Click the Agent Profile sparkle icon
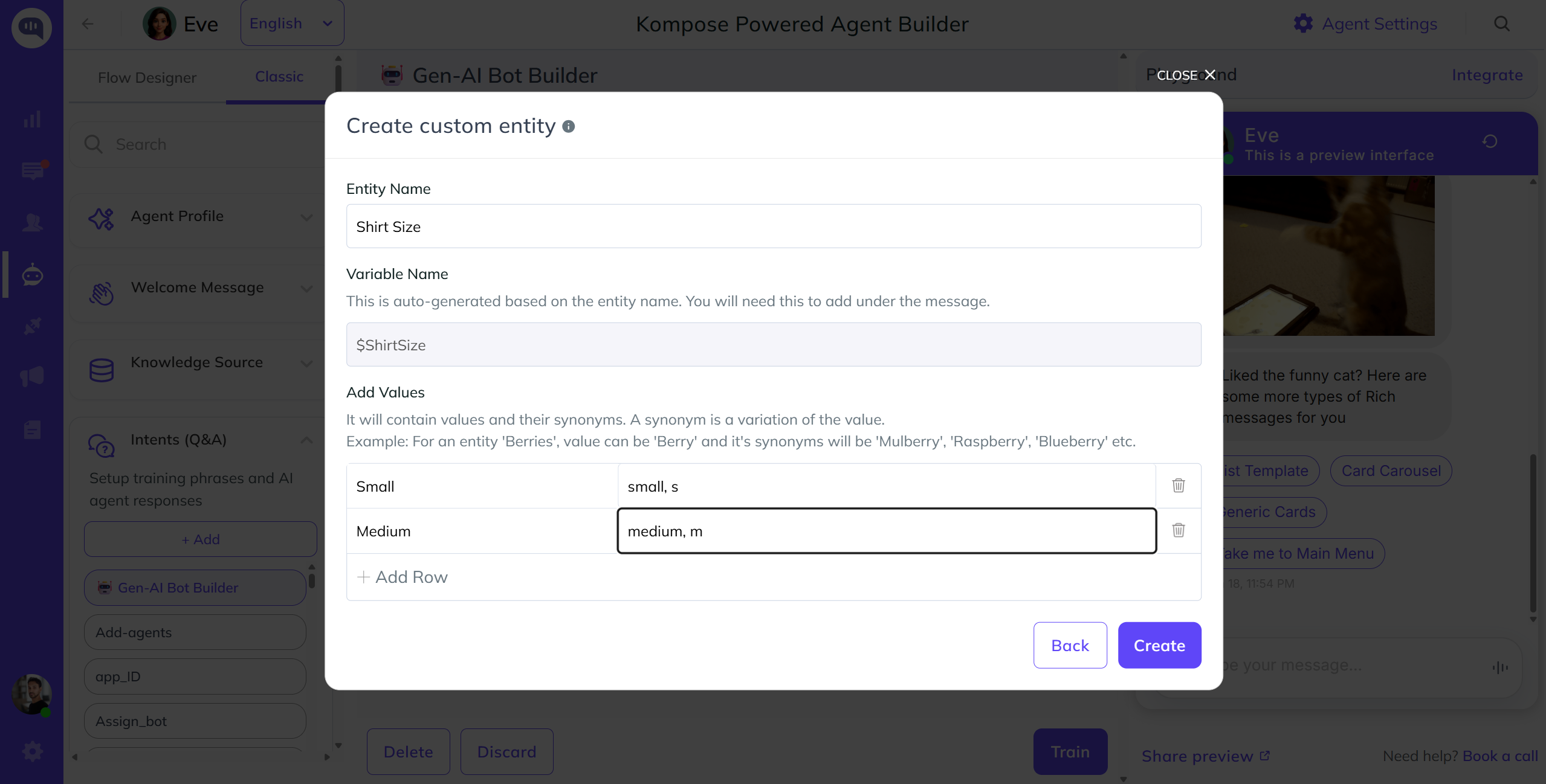The width and height of the screenshot is (1546, 784). pos(101,218)
